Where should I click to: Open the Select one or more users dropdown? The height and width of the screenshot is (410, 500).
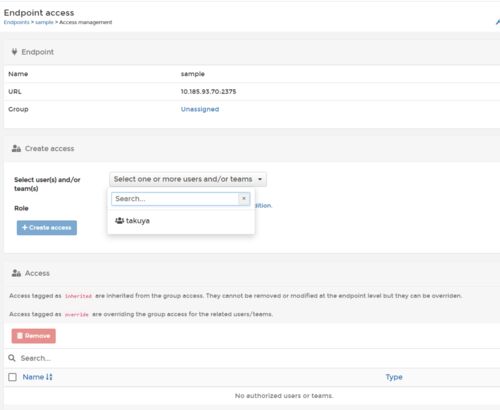point(188,179)
